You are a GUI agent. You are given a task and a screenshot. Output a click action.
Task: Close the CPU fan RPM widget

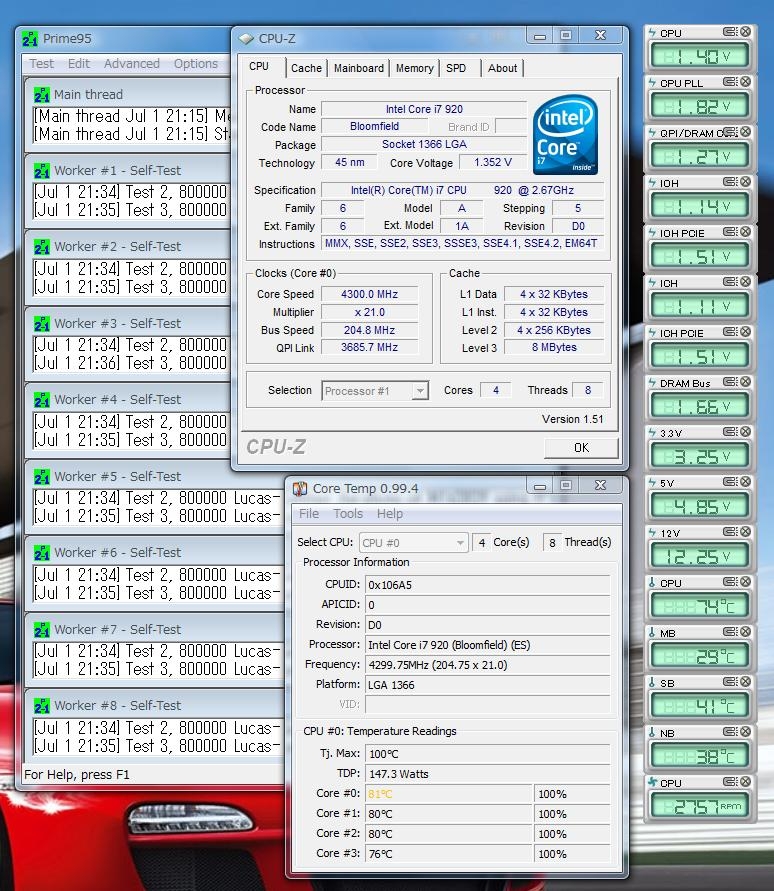point(745,783)
